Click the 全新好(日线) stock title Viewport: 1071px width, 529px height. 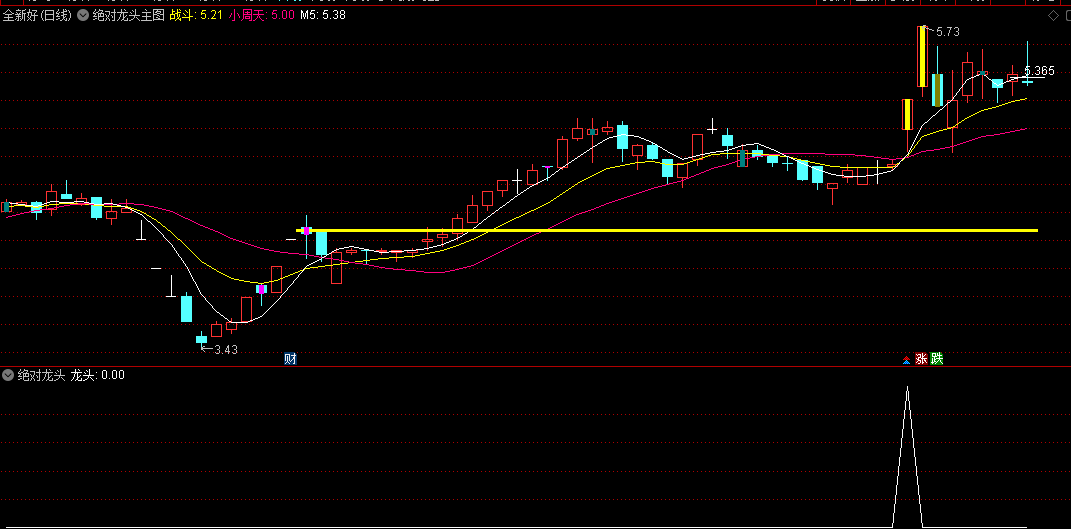37,15
